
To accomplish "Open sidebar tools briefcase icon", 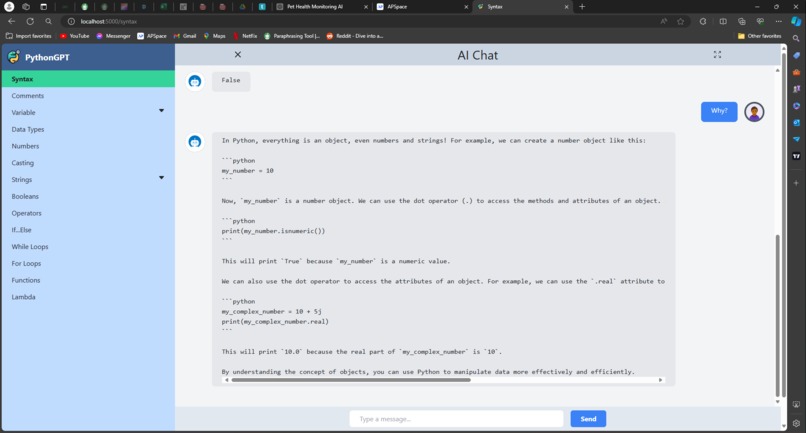I will click(796, 72).
